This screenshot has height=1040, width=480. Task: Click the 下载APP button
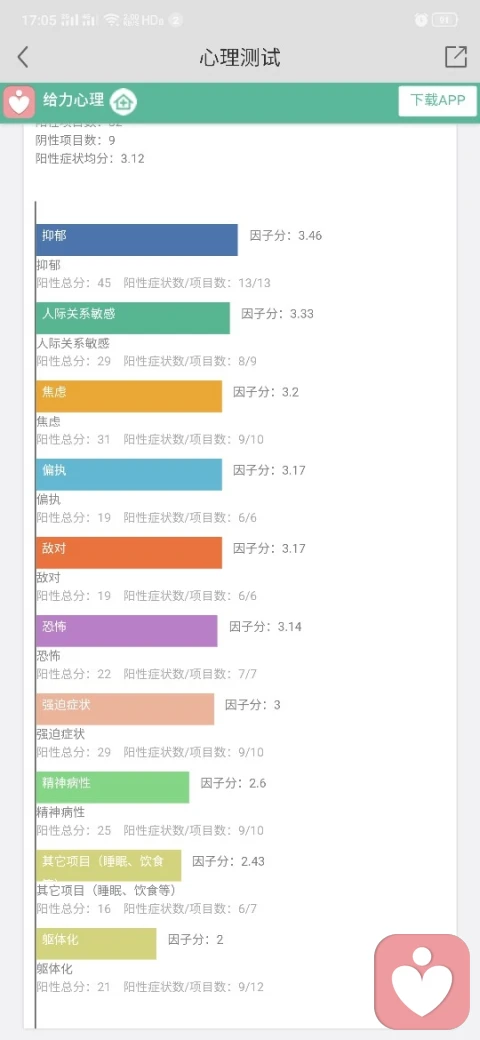click(438, 101)
